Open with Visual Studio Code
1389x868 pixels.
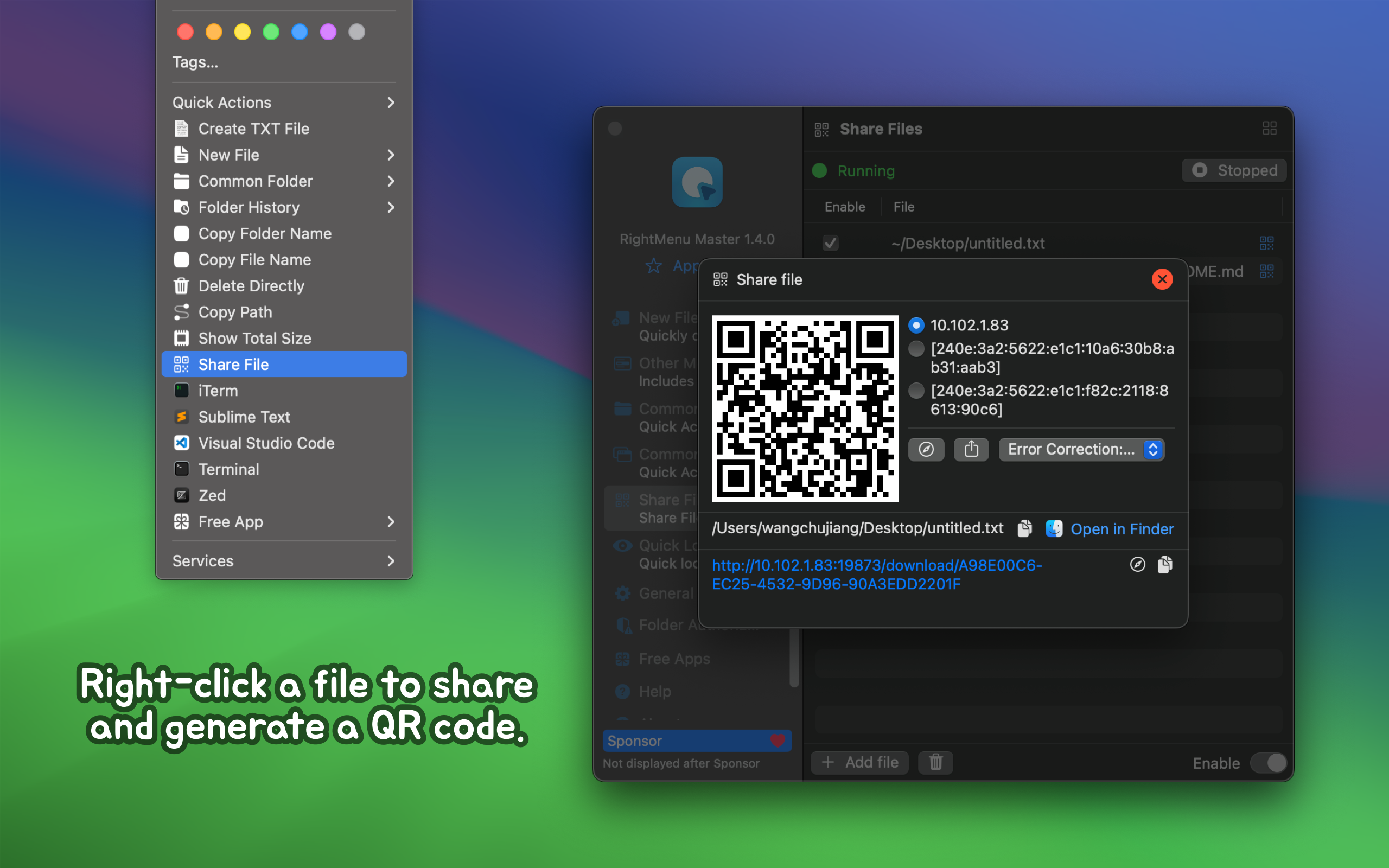point(284,443)
